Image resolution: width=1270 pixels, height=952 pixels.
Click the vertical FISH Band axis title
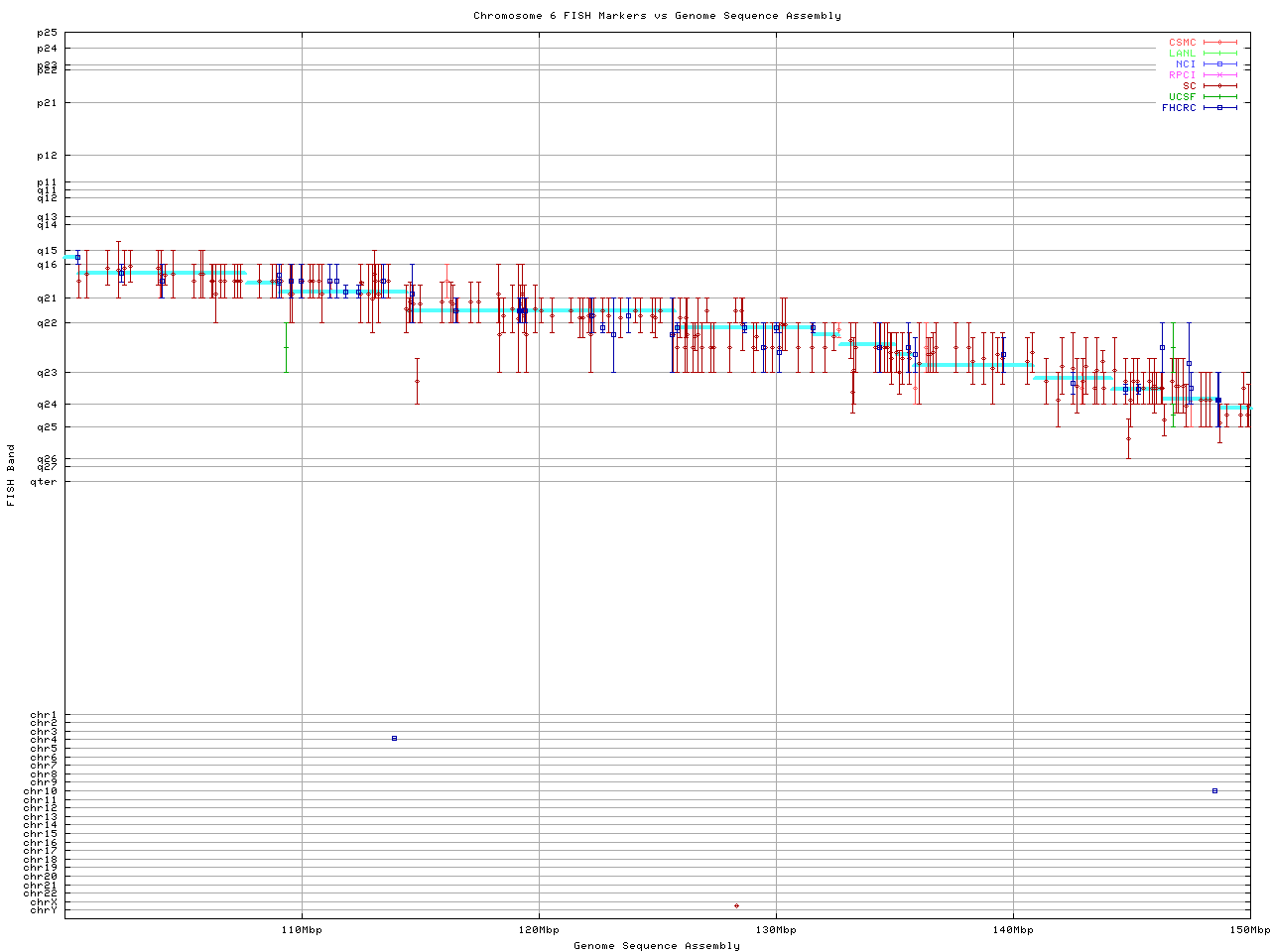[11, 475]
